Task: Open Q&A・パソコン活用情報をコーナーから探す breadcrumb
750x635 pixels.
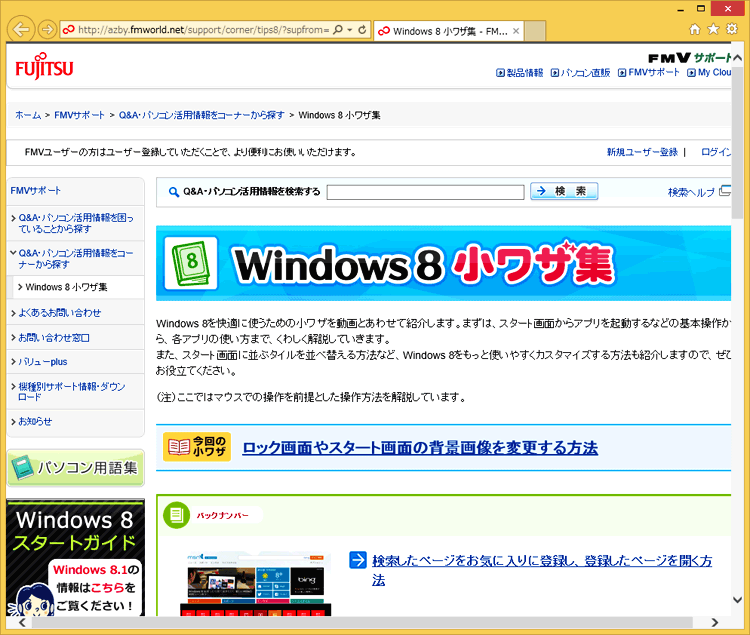Action: point(201,115)
